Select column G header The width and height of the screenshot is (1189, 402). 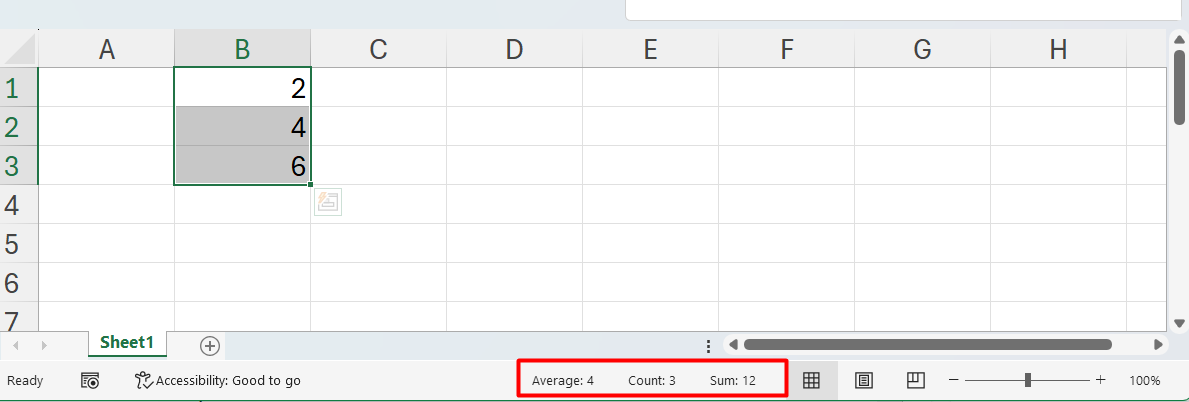pos(922,49)
